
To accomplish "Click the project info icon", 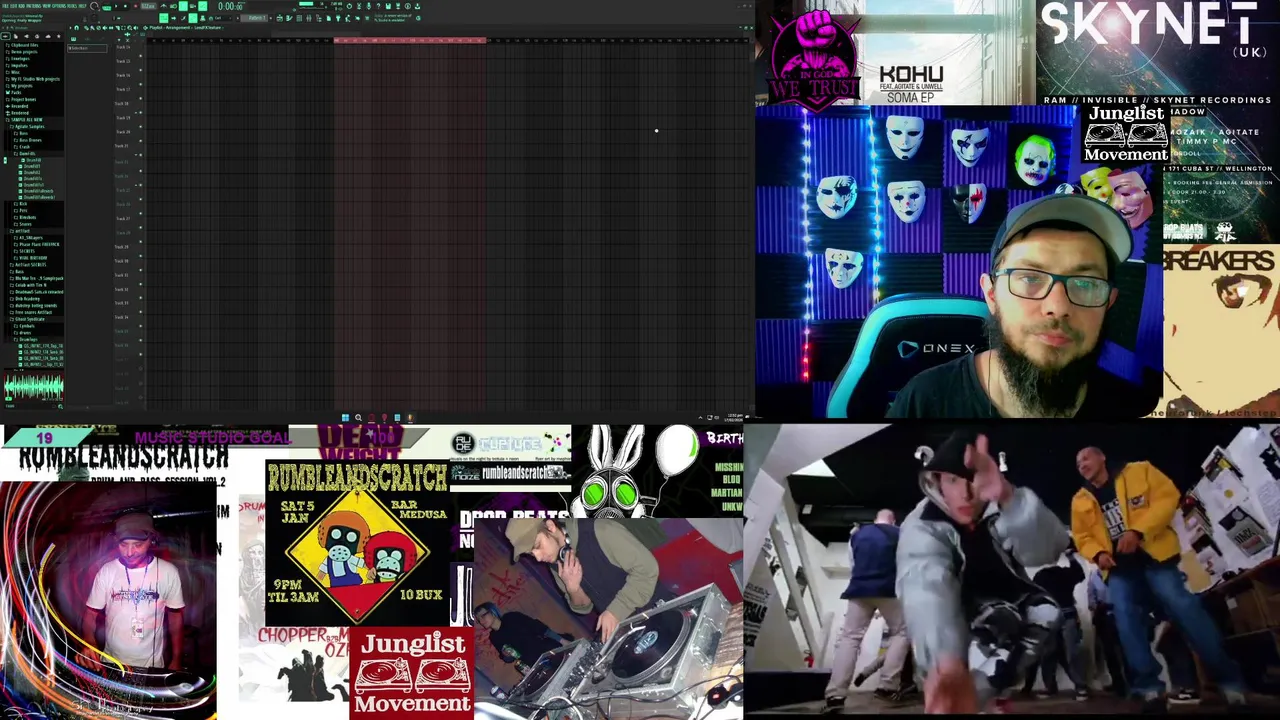I will [408, 6].
